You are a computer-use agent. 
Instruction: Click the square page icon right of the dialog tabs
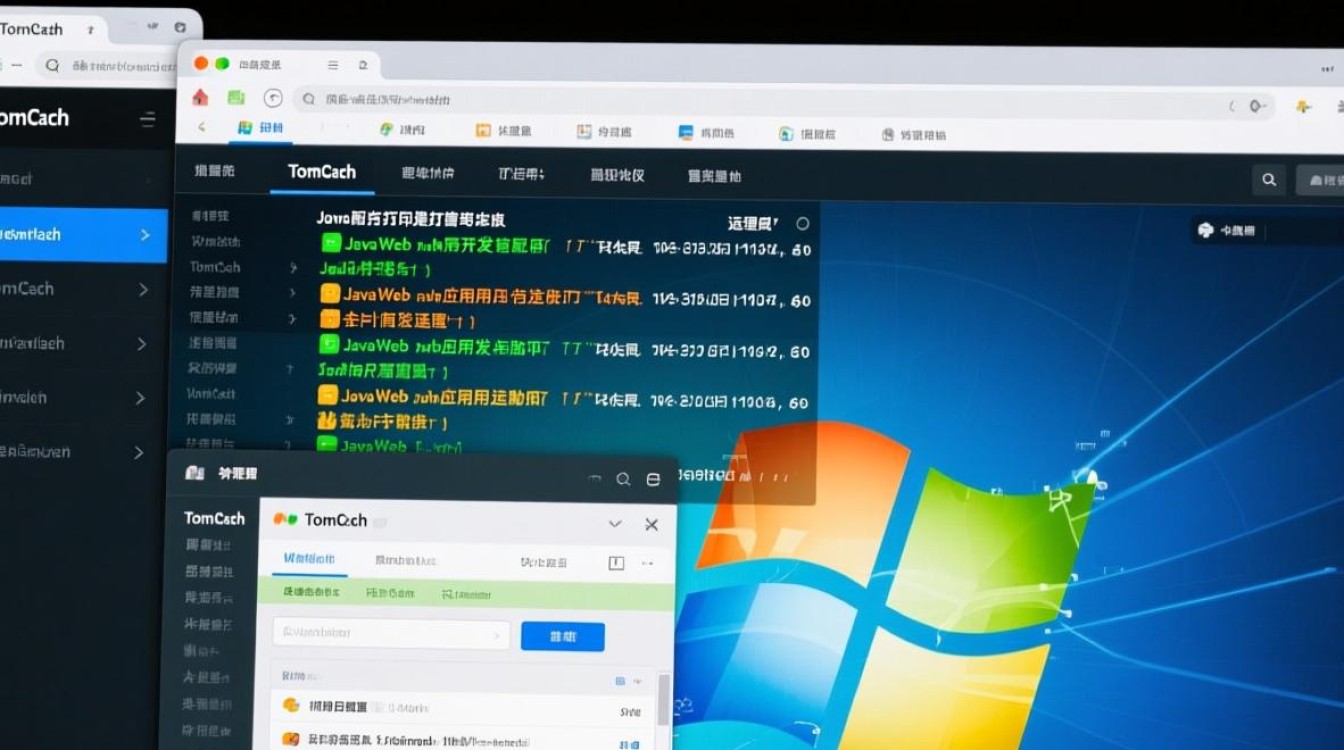[617, 562]
